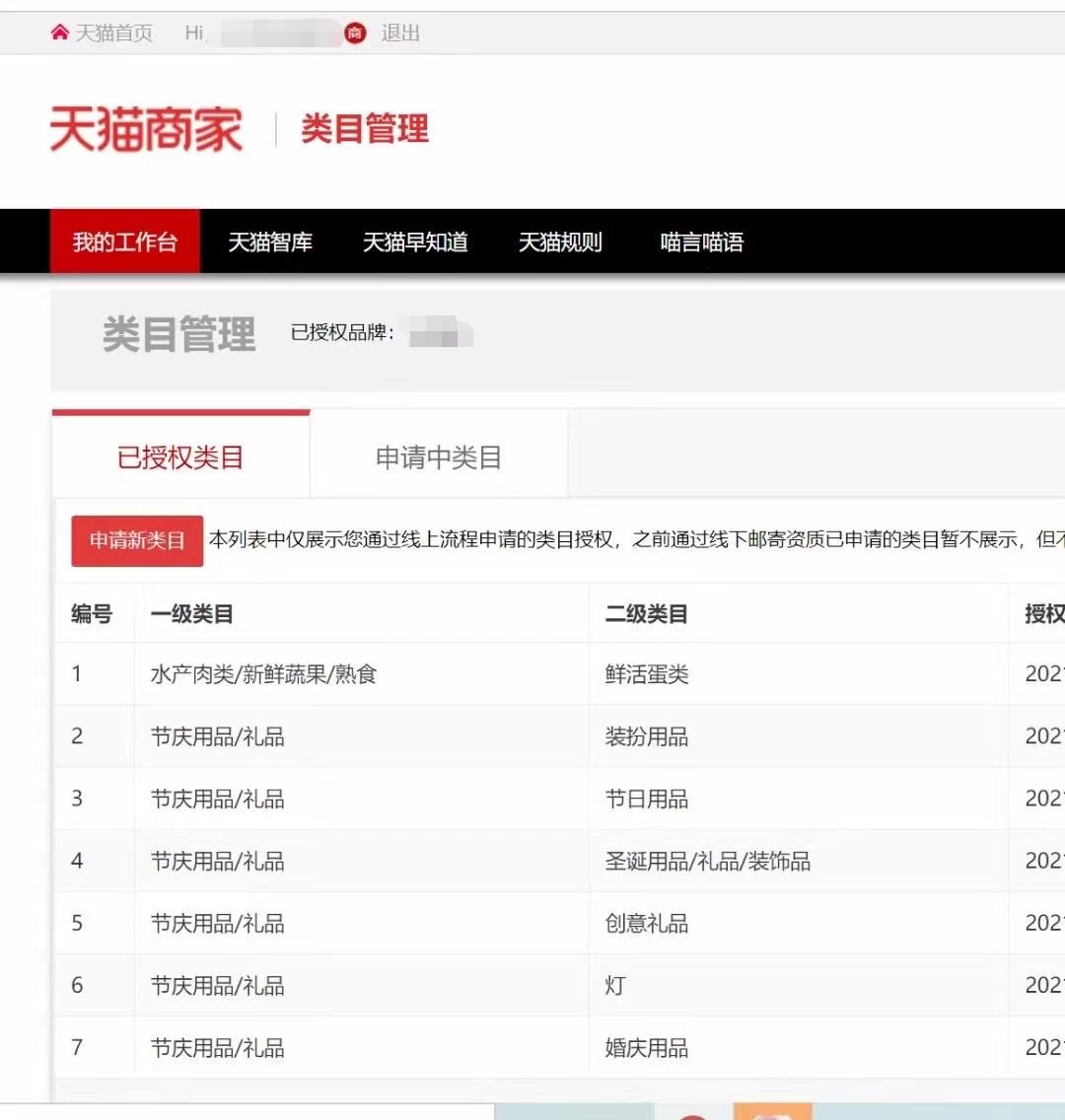Open the 天猫规则 menu item

560,243
